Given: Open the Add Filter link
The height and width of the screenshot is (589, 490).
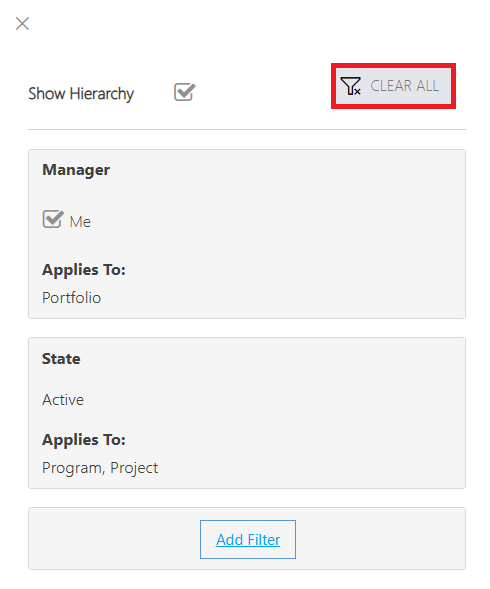Looking at the screenshot, I should pyautogui.click(x=248, y=540).
